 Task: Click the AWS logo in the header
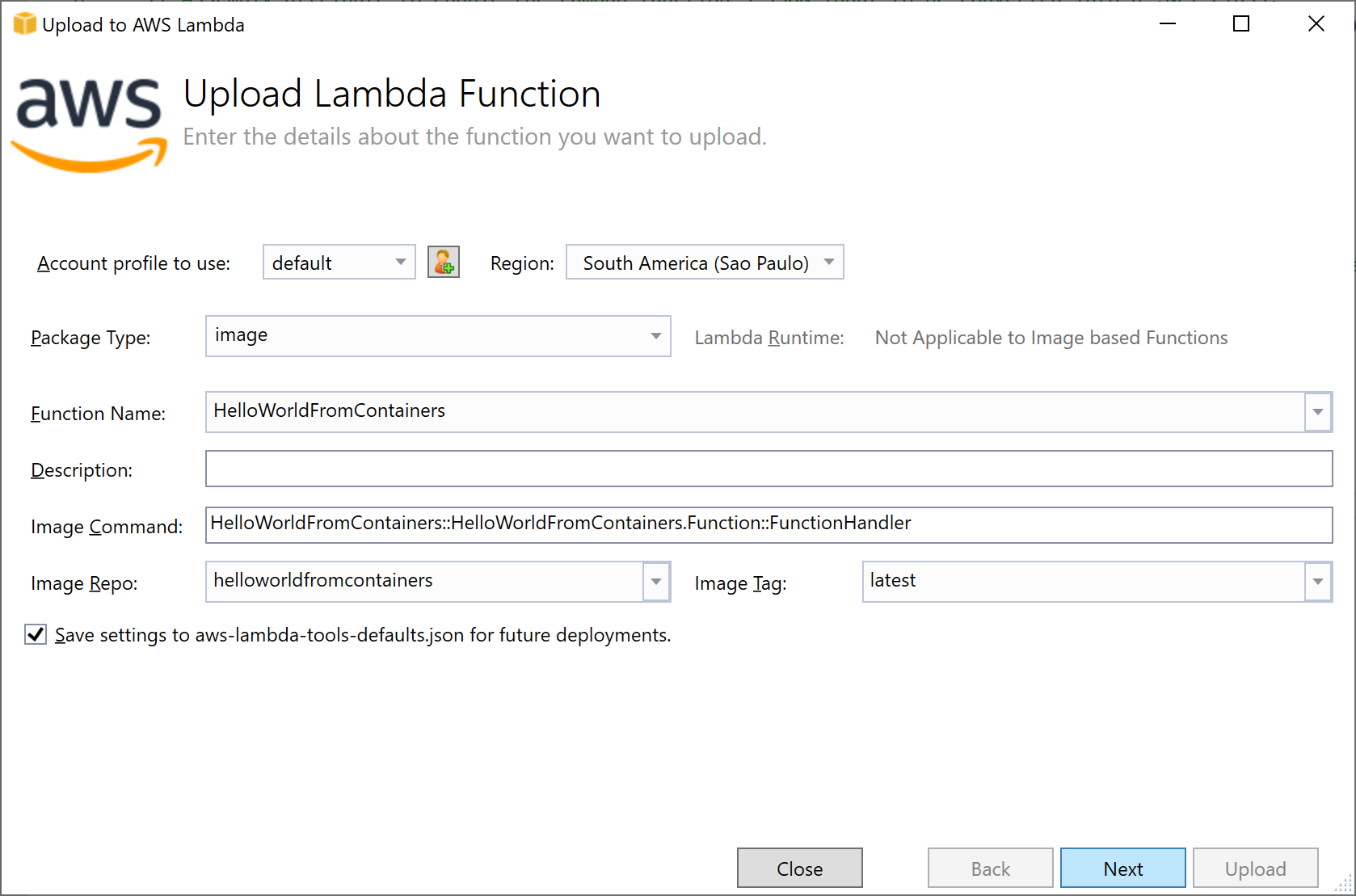tap(90, 124)
